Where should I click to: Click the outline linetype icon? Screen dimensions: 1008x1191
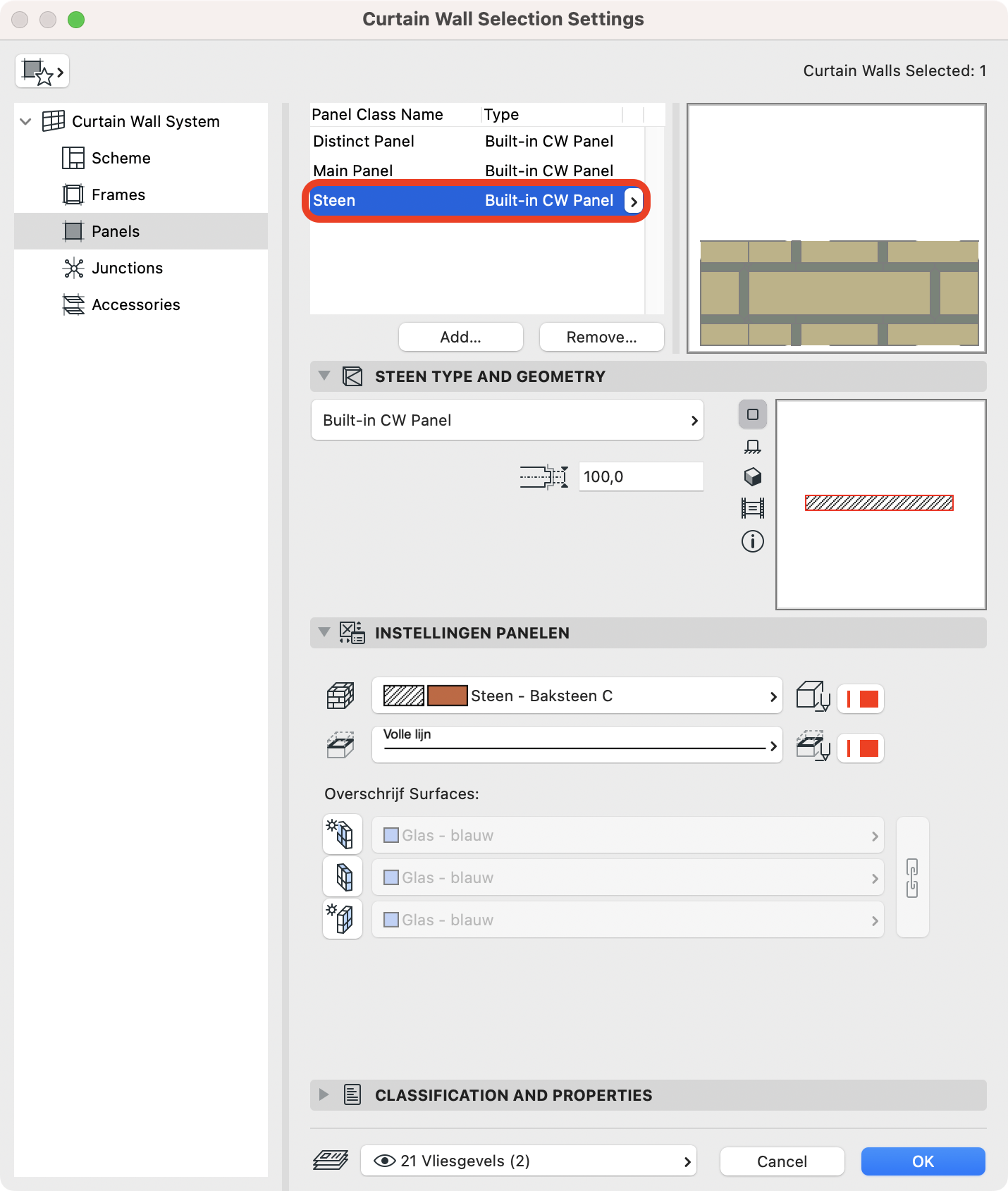pos(340,745)
